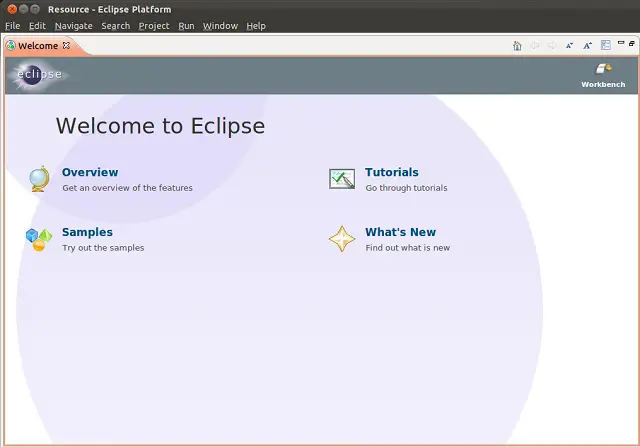
Task: Open the File menu
Action: coord(13,26)
